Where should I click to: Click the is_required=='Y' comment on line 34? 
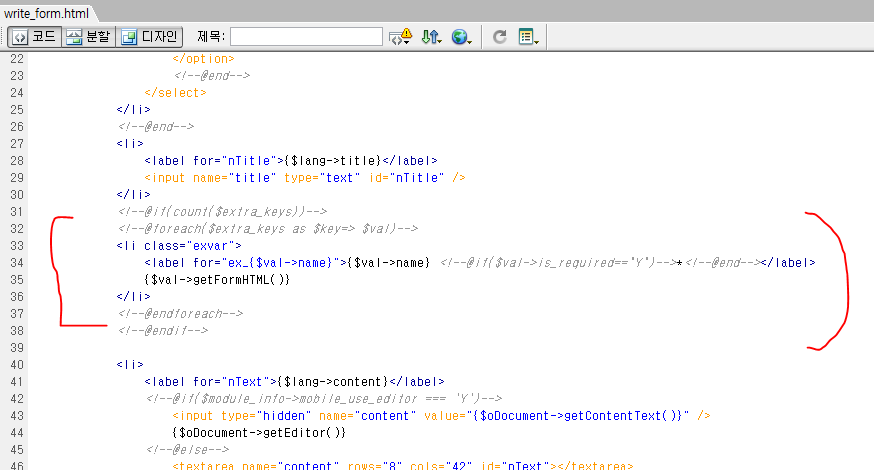(558, 263)
